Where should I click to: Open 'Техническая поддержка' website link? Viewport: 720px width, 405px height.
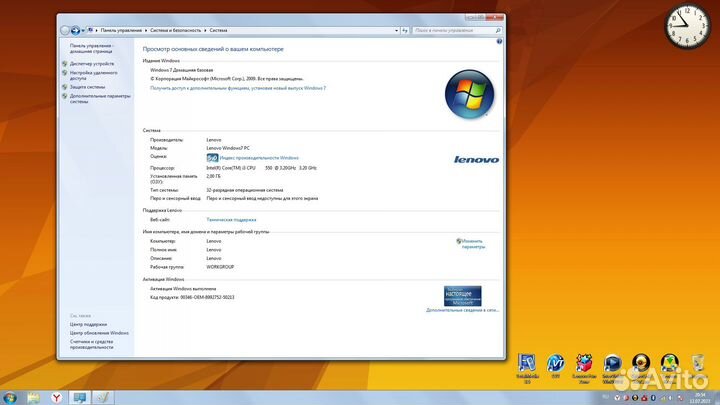(231, 220)
